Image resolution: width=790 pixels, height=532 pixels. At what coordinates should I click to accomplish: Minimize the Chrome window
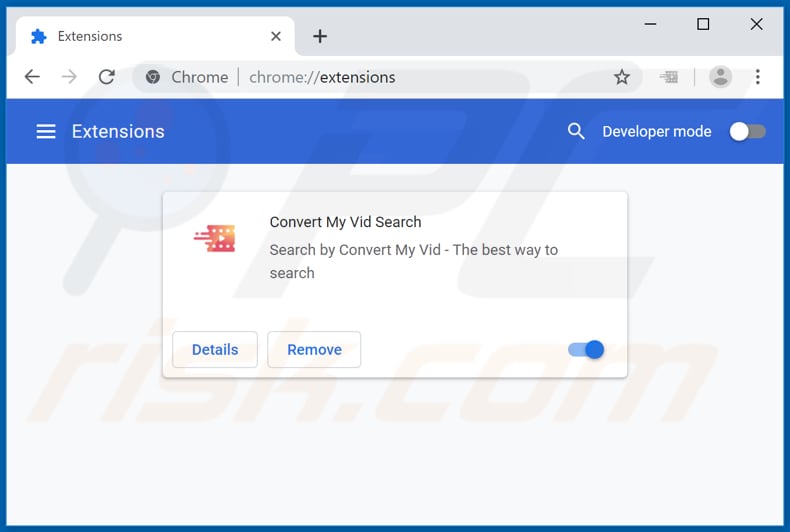[x=650, y=24]
